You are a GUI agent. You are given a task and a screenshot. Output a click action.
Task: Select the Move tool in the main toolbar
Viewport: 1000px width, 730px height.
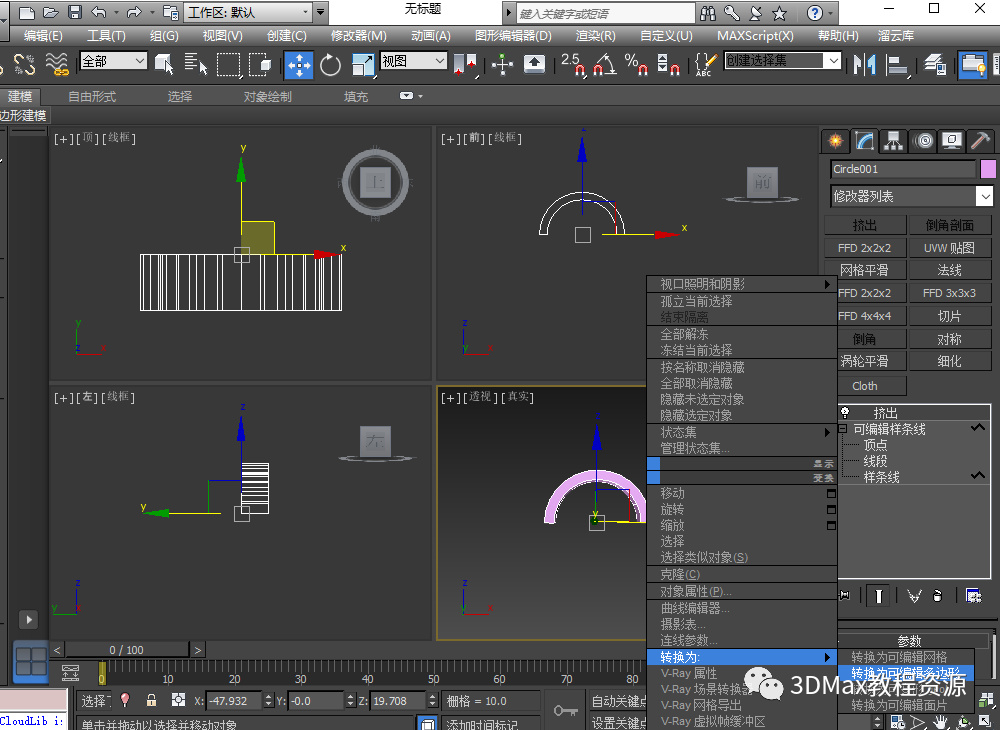(x=298, y=65)
